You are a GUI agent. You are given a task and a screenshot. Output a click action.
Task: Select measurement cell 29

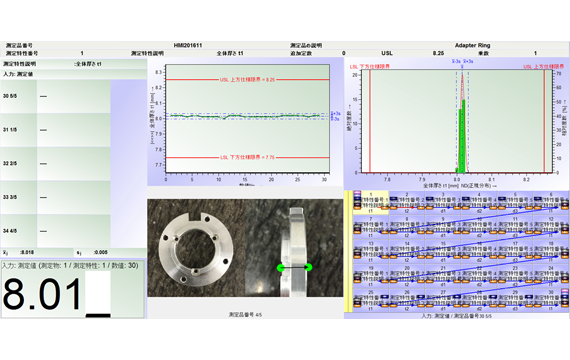[x=515, y=300]
